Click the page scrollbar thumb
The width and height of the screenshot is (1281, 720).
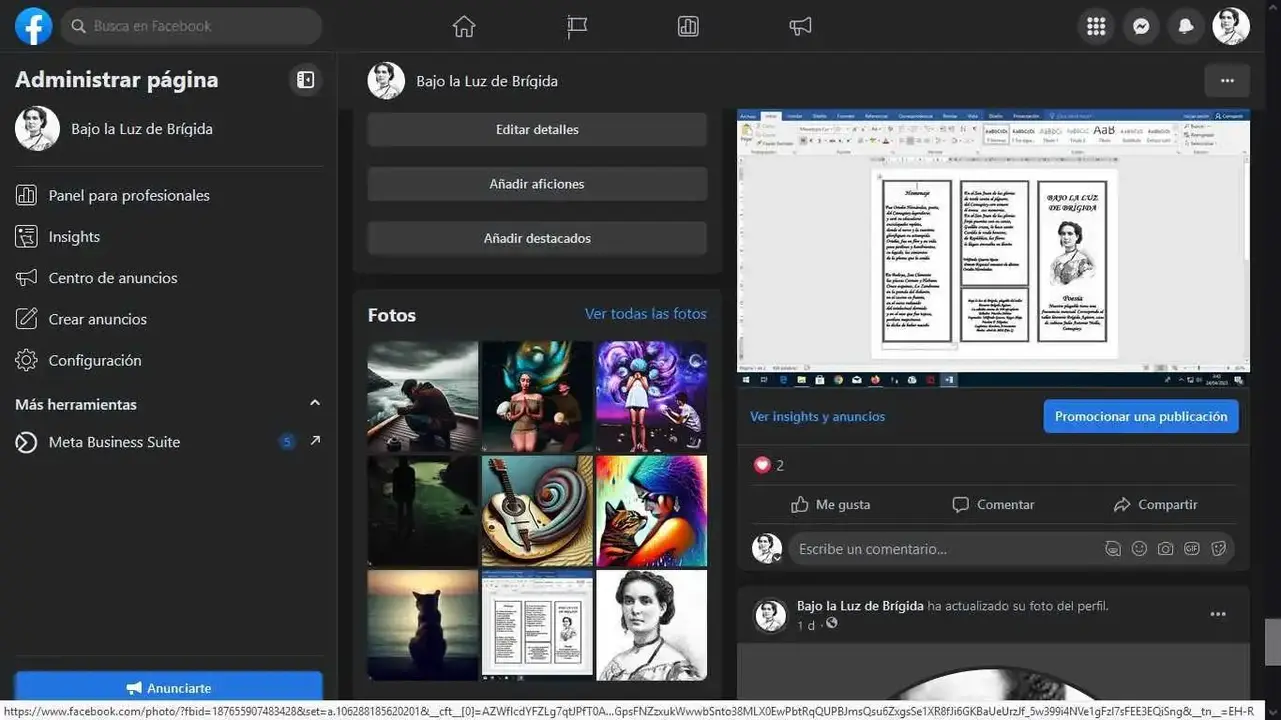[1272, 642]
